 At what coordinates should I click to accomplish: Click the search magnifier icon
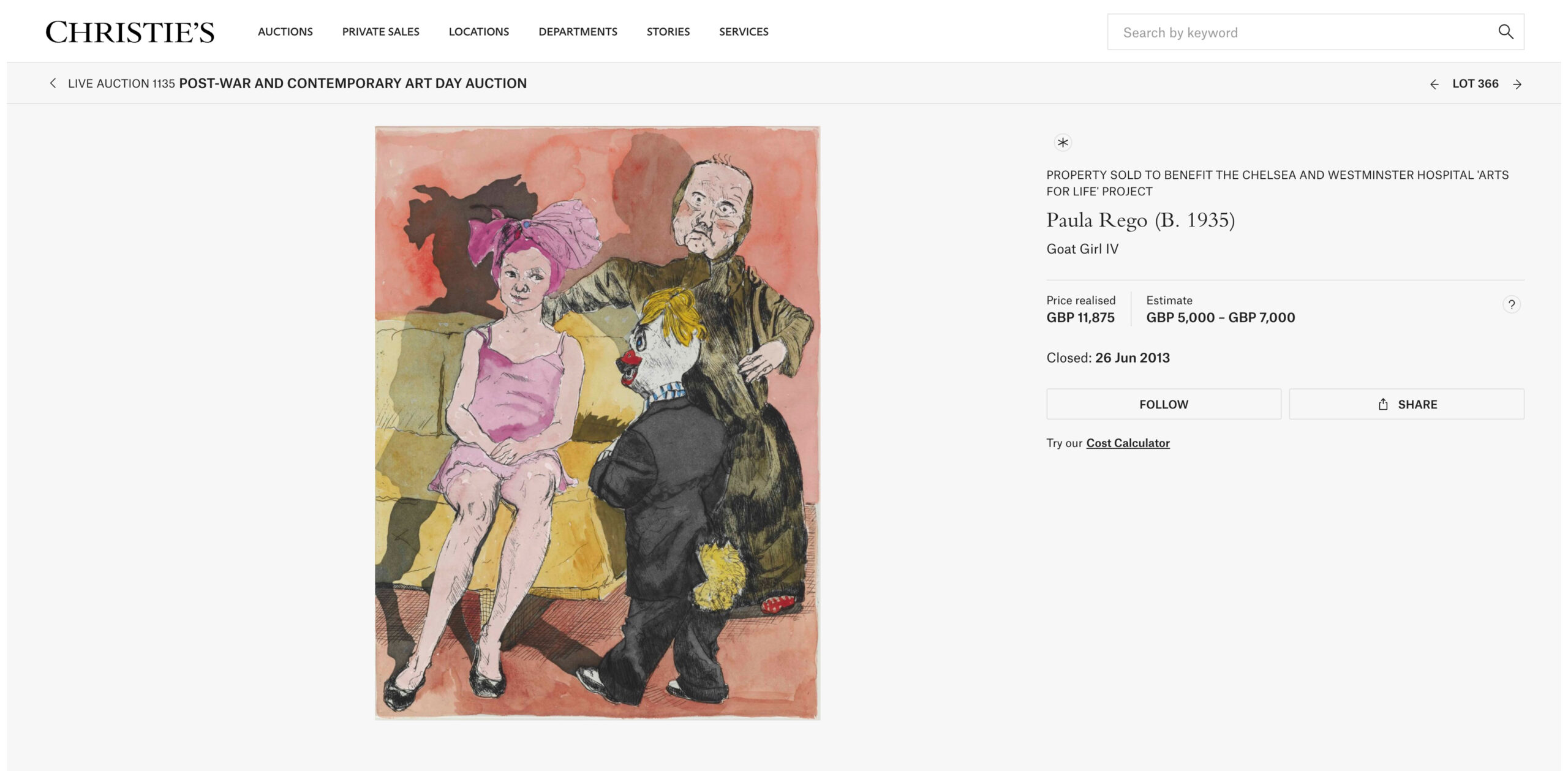(1506, 32)
